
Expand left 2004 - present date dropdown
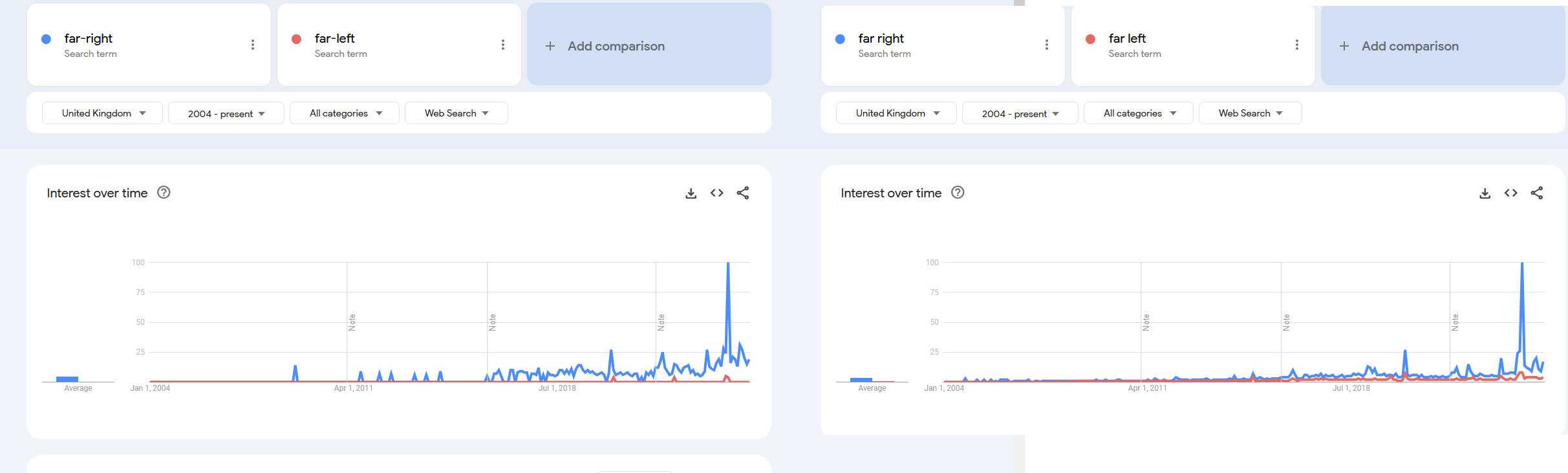tap(226, 113)
